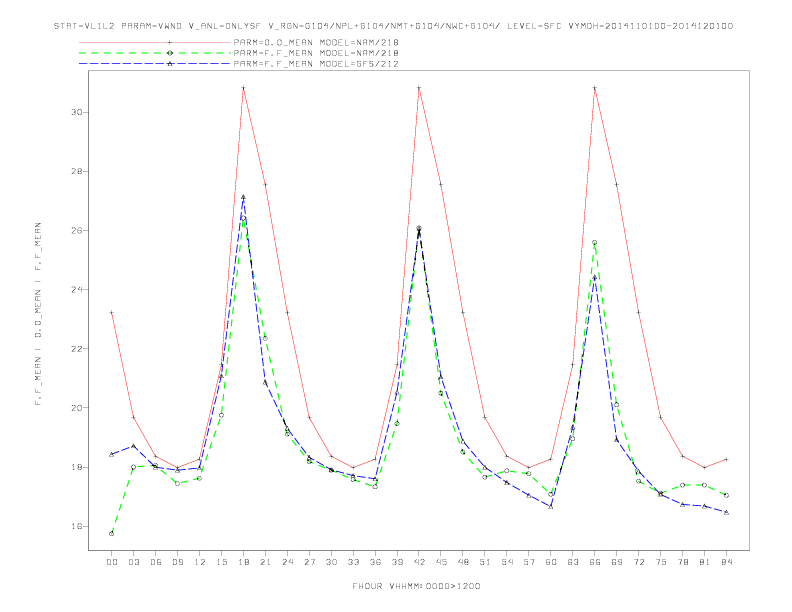This screenshot has height=612, width=792.
Task: Click y-axis tick value 28
Action: coord(76,171)
